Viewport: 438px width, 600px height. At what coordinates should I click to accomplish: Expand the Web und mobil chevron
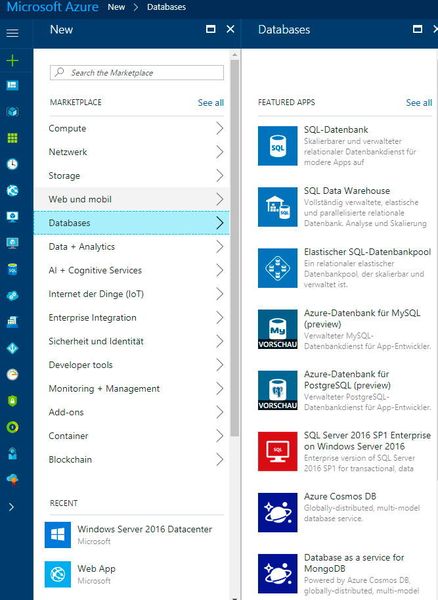(x=220, y=199)
